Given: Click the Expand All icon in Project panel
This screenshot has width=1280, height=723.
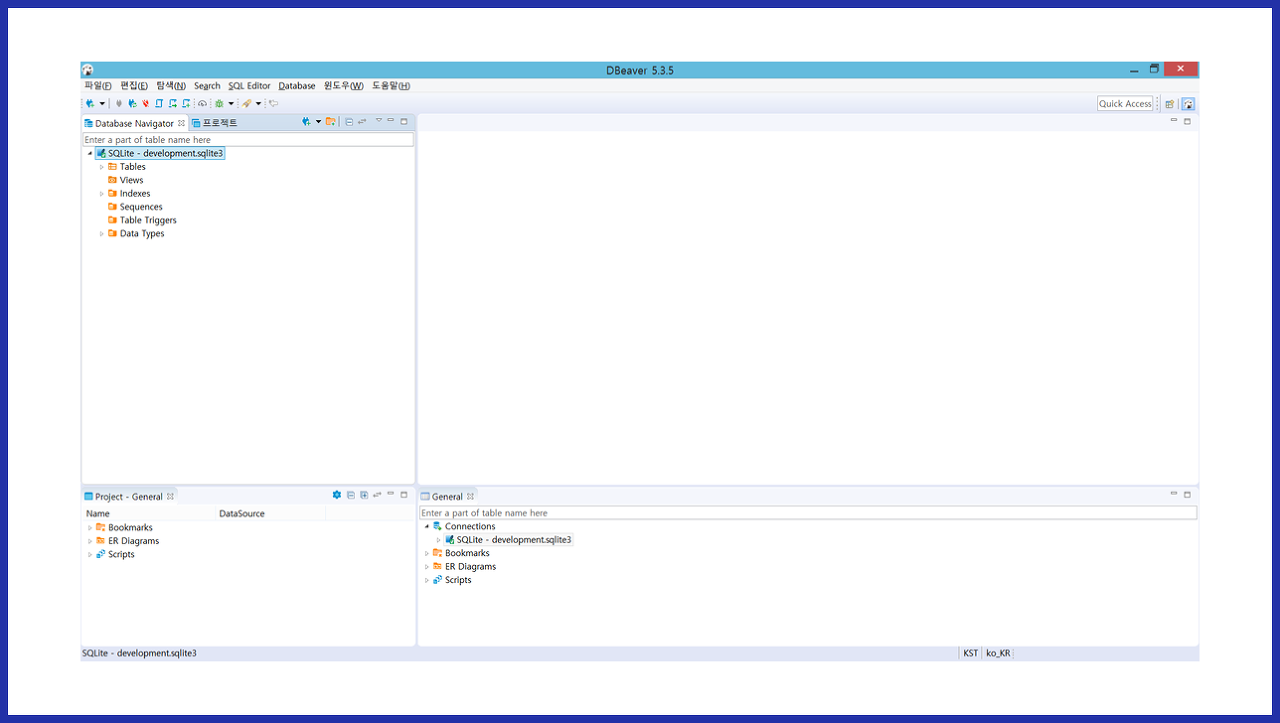Looking at the screenshot, I should [364, 495].
